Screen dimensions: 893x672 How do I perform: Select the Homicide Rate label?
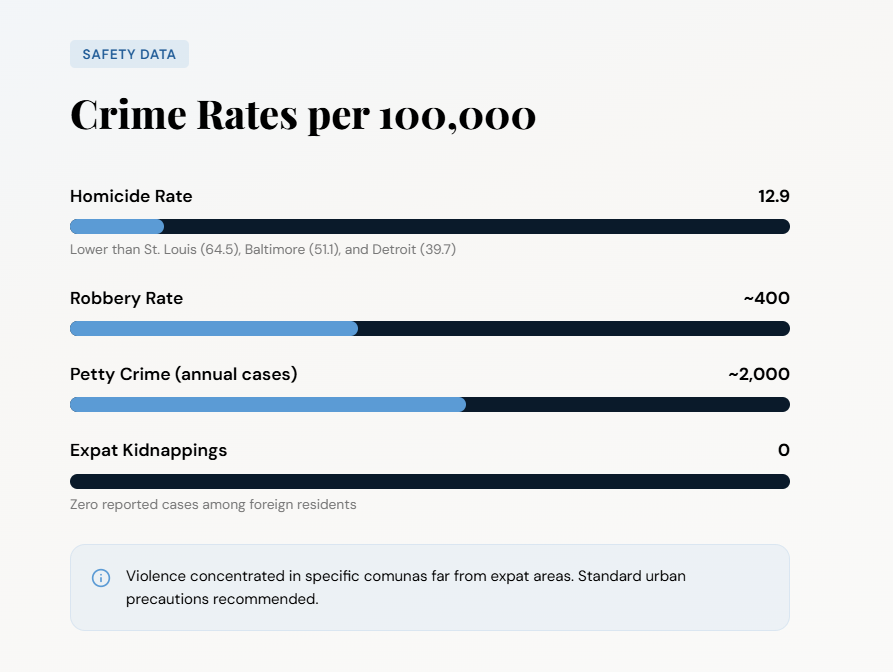coord(131,196)
